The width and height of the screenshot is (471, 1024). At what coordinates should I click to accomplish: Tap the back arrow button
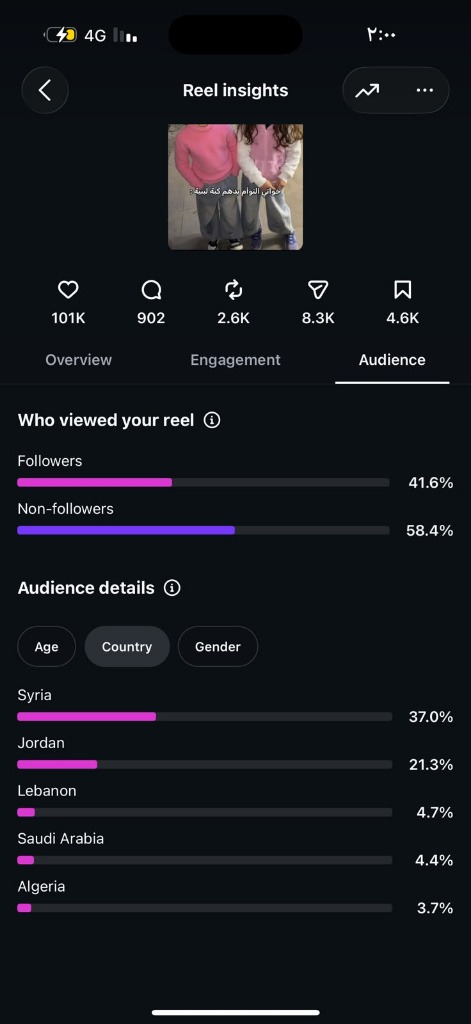point(45,90)
